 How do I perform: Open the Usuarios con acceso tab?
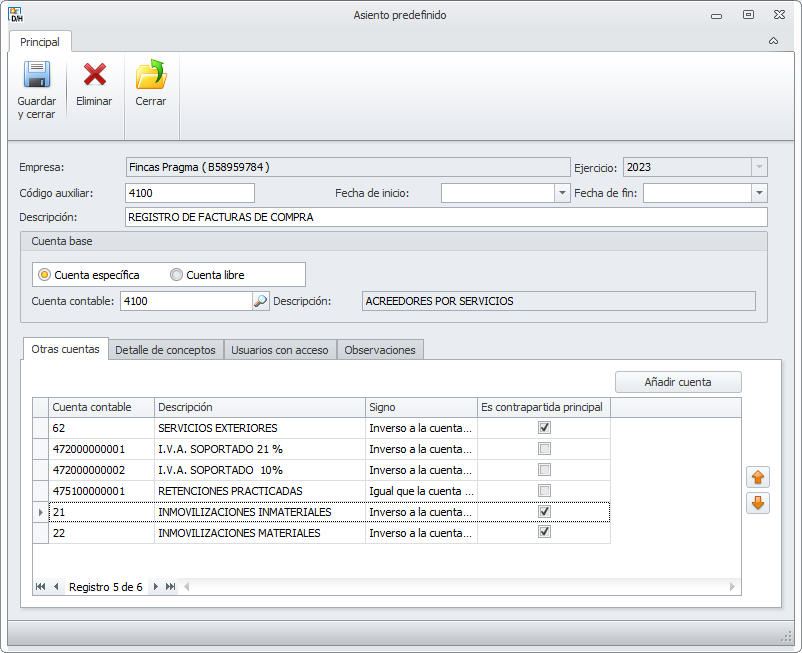[x=279, y=350]
